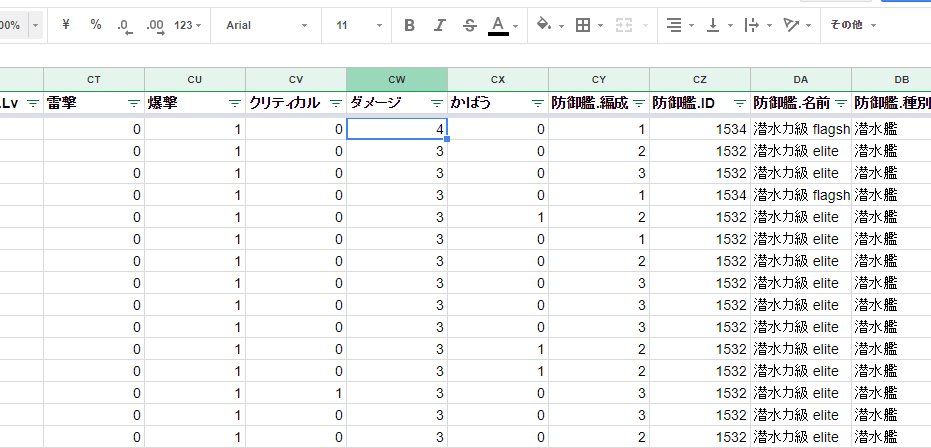Open the その他 more menu
Image resolution: width=931 pixels, height=448 pixels.
(853, 25)
